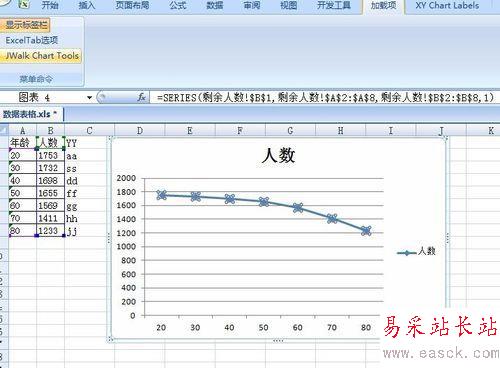Image resolution: width=500 pixels, height=368 pixels.
Task: Click age cell with value 20
Action: (22, 156)
